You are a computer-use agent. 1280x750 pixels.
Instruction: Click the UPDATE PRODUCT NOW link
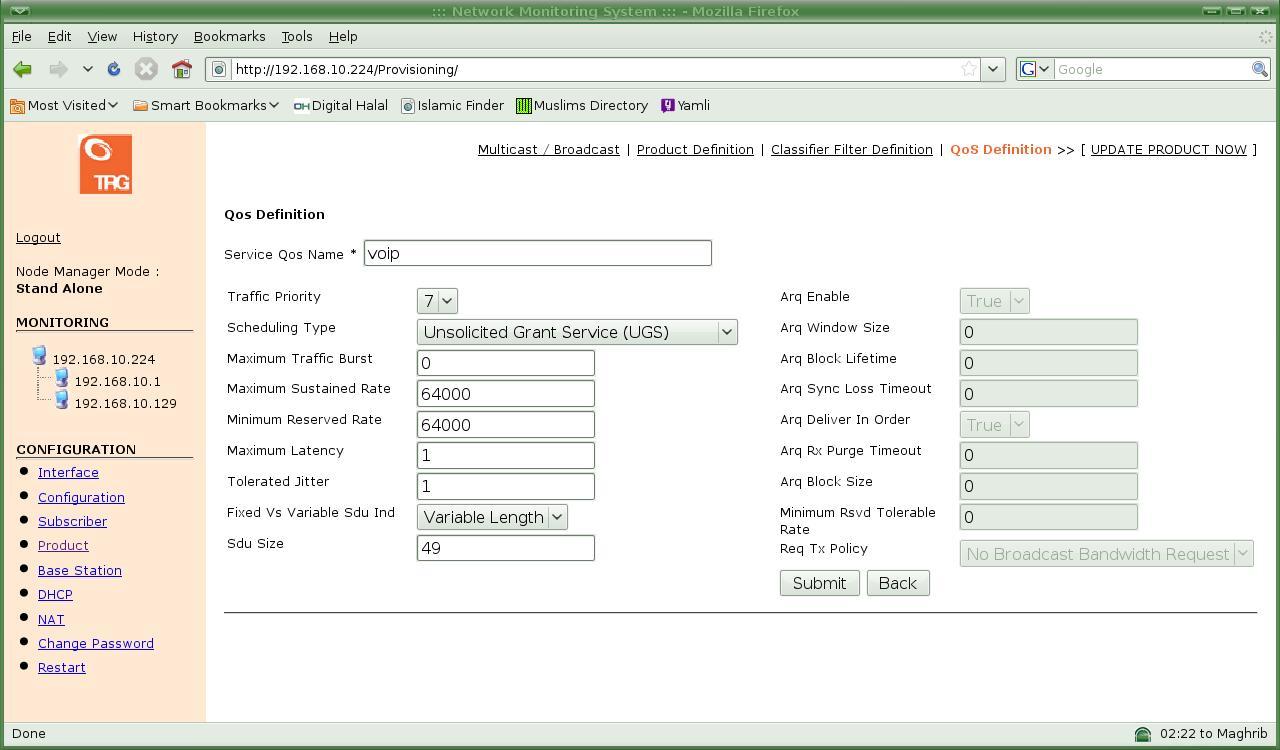[x=1168, y=149]
